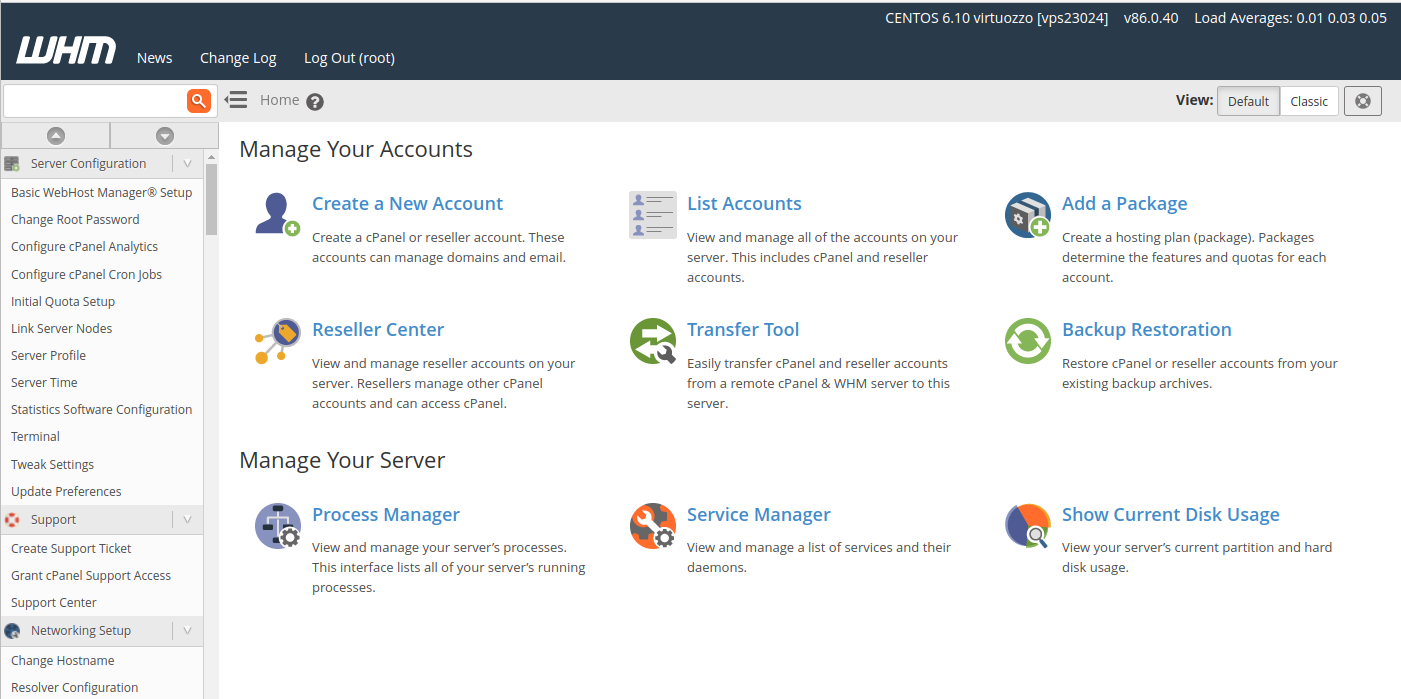Open List Accounts link
The width and height of the screenshot is (1401, 699).
tap(744, 204)
